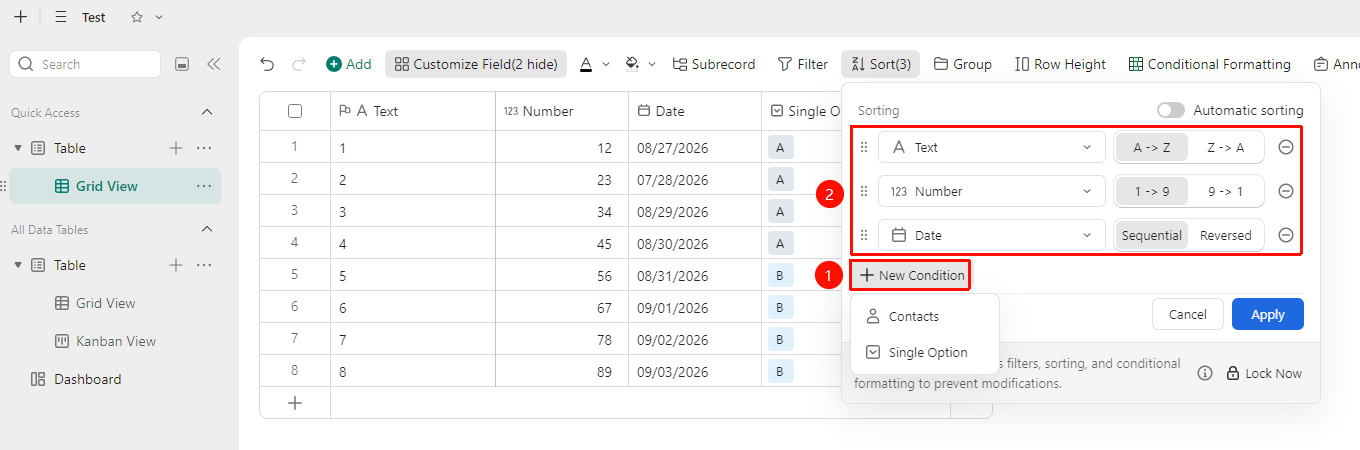The width and height of the screenshot is (1360, 450).
Task: Choose Single Option from condition menu
Action: click(925, 352)
